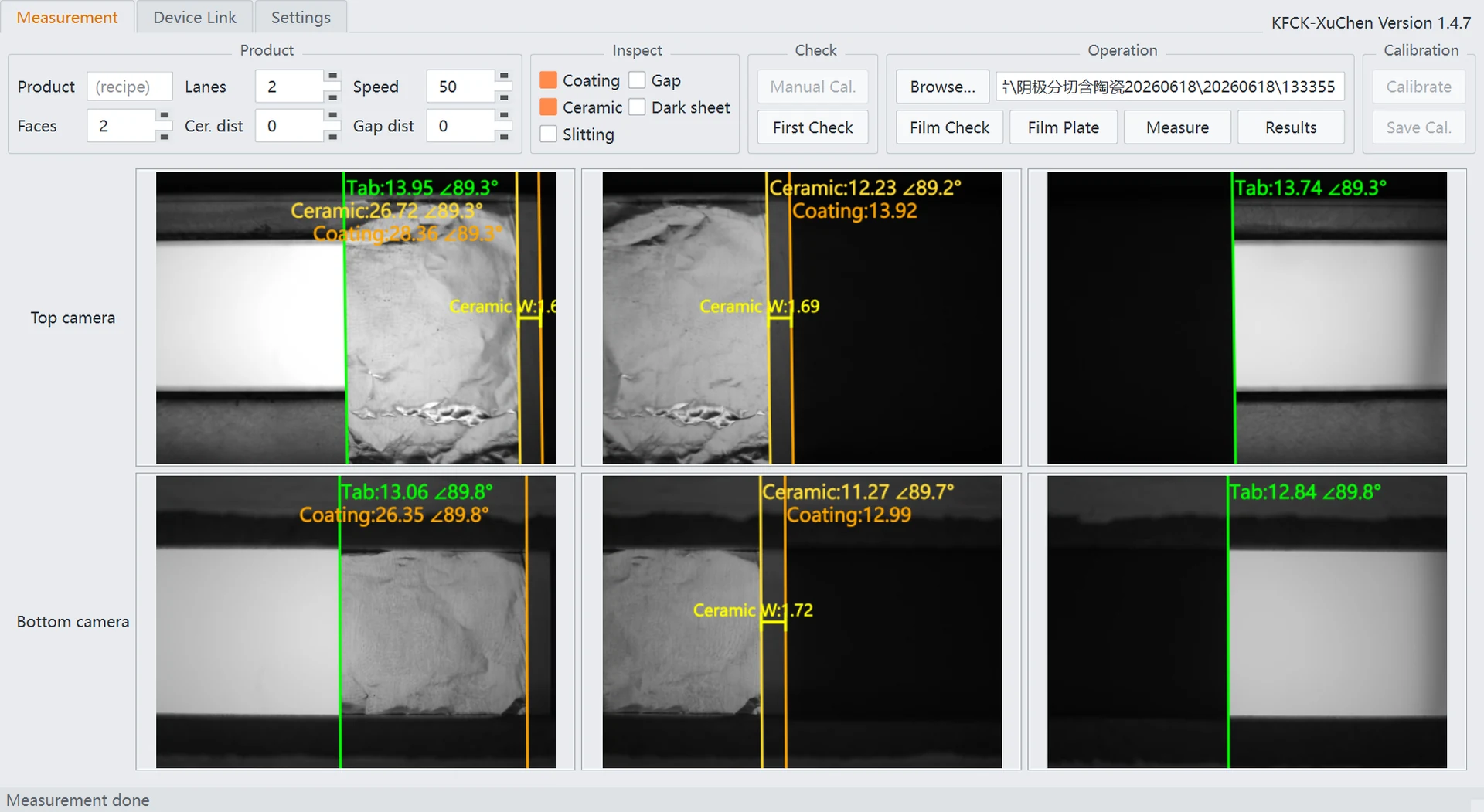Select top camera Ceramic:12.23 image
Viewport: 1484px width, 812px height.
point(802,318)
